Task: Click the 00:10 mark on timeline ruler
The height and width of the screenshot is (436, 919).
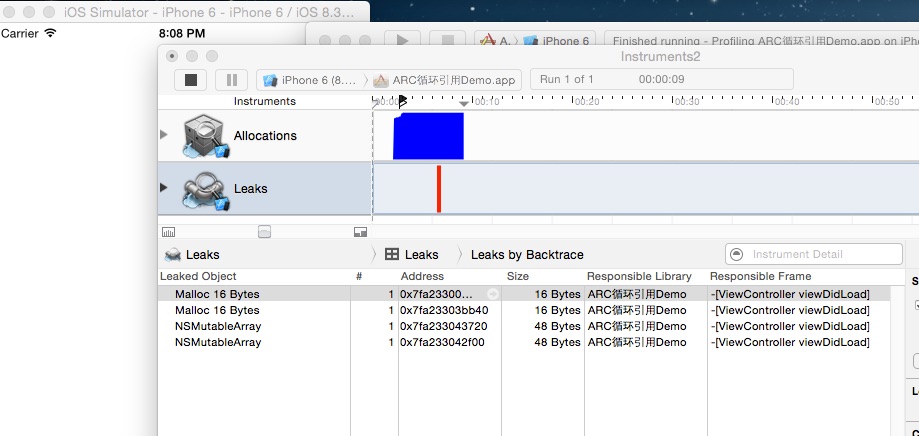Action: point(486,102)
